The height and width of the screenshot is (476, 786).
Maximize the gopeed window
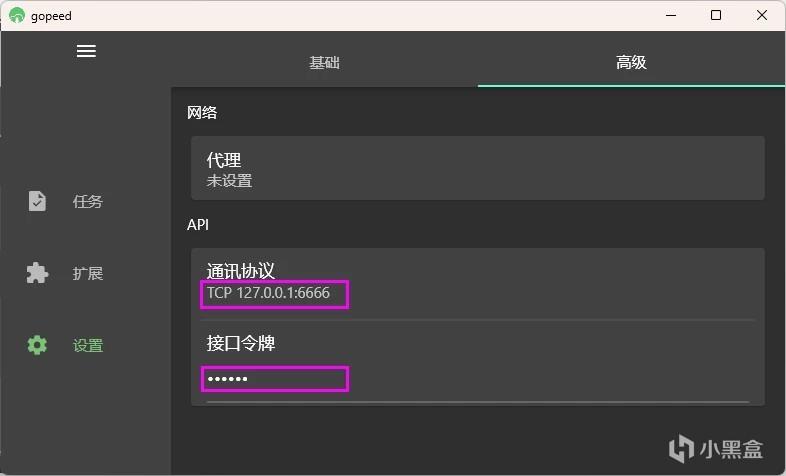[x=716, y=15]
